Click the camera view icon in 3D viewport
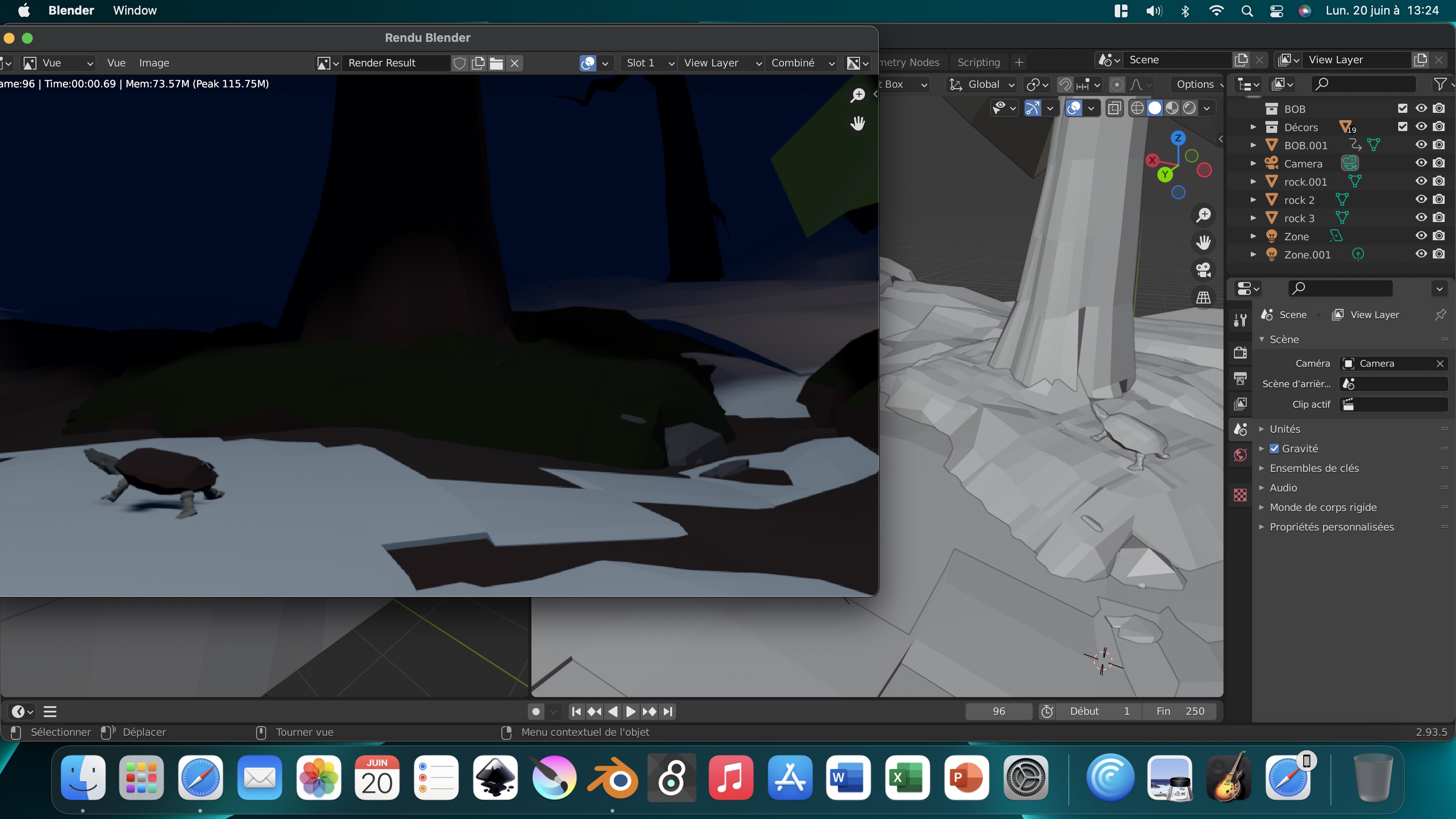 [1203, 270]
